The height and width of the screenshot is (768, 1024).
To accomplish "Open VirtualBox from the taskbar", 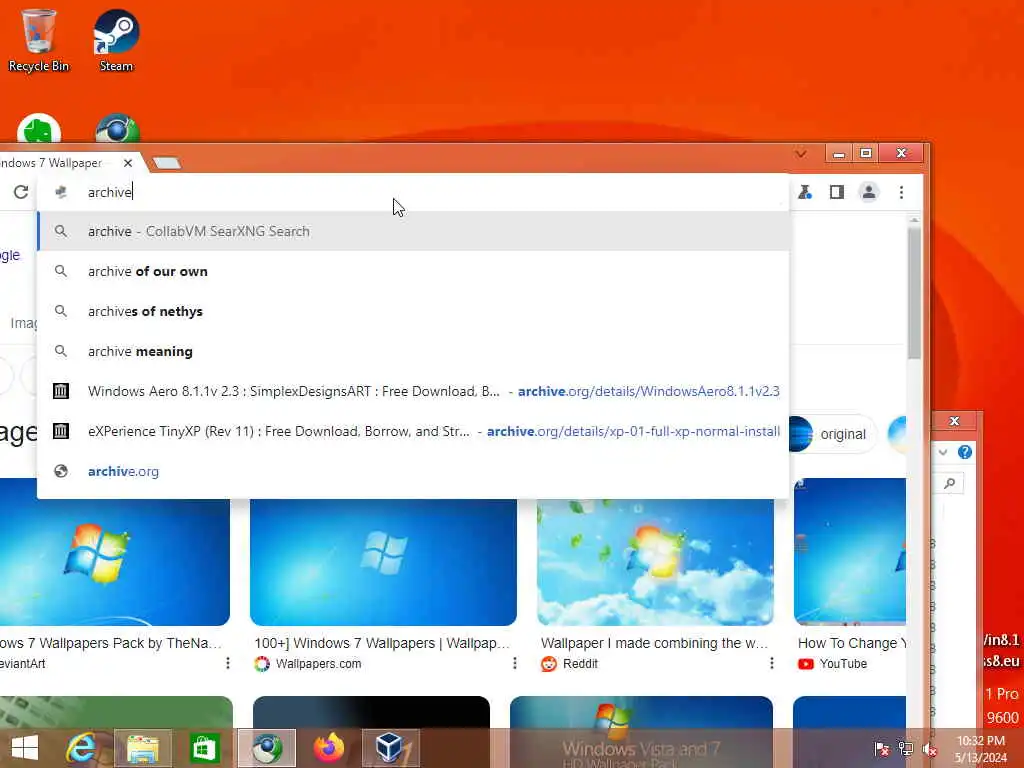I will (x=390, y=748).
